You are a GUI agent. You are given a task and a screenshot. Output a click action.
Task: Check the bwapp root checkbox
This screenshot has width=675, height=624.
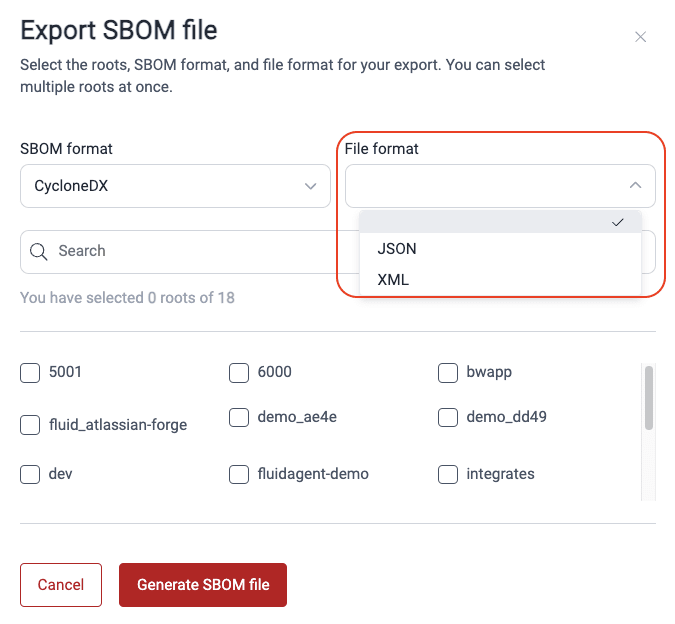pyautogui.click(x=448, y=373)
